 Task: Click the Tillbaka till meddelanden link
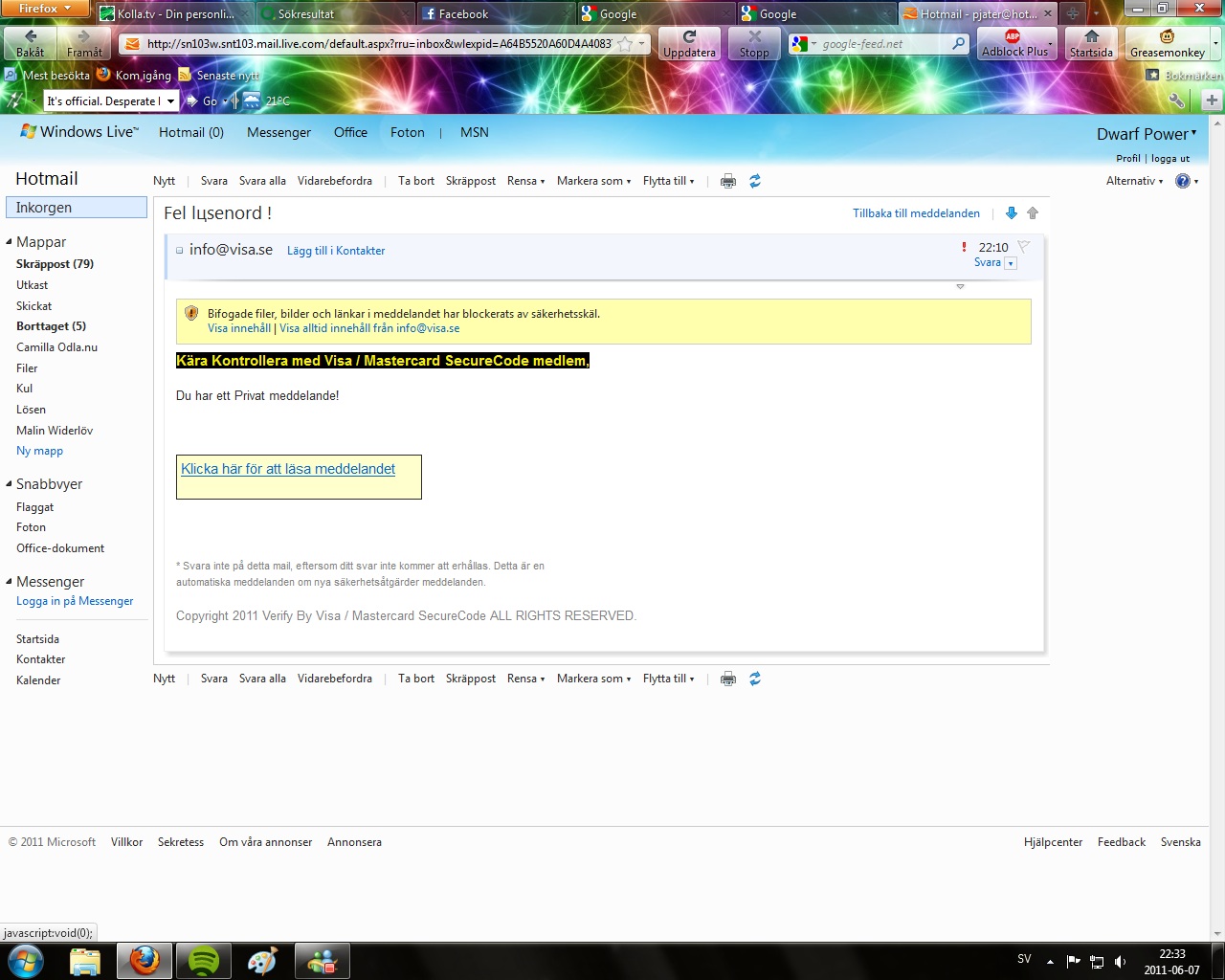tap(916, 213)
